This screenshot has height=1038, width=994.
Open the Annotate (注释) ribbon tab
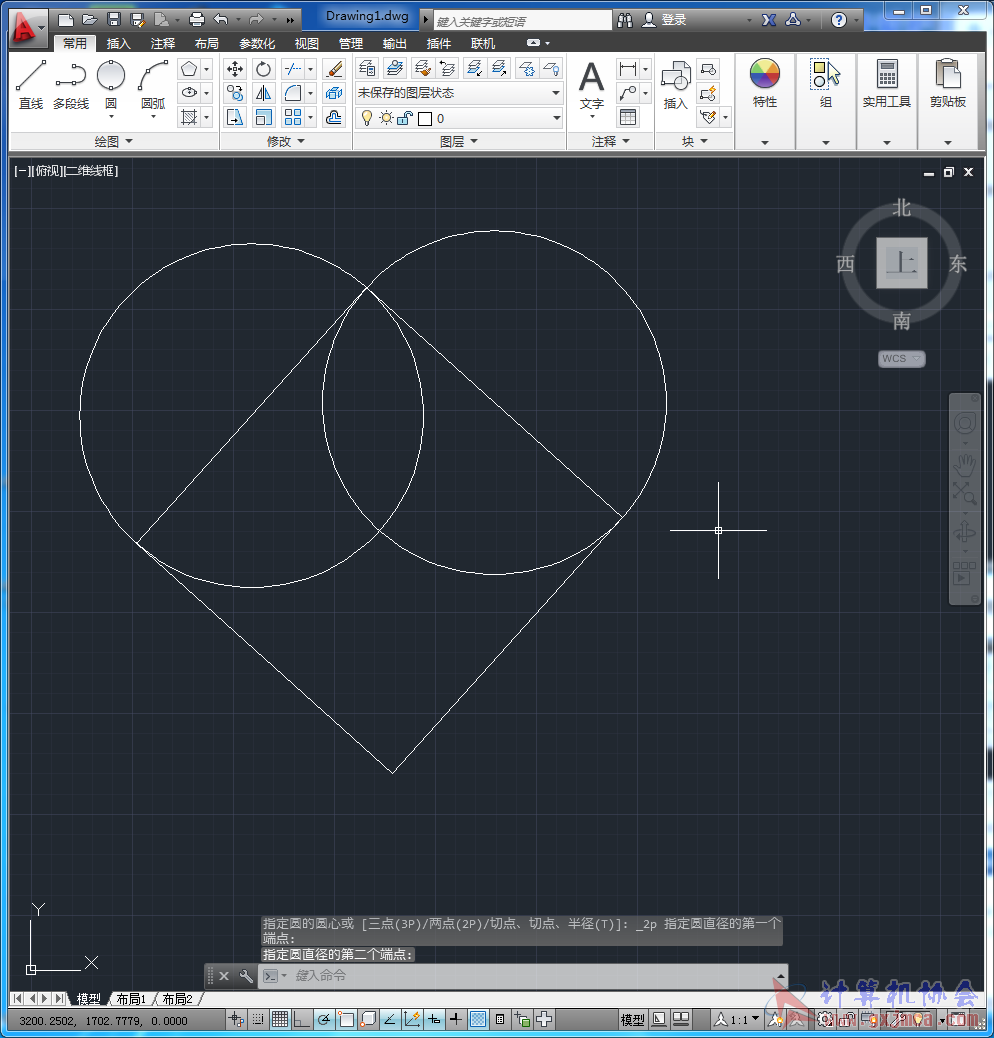pyautogui.click(x=162, y=44)
